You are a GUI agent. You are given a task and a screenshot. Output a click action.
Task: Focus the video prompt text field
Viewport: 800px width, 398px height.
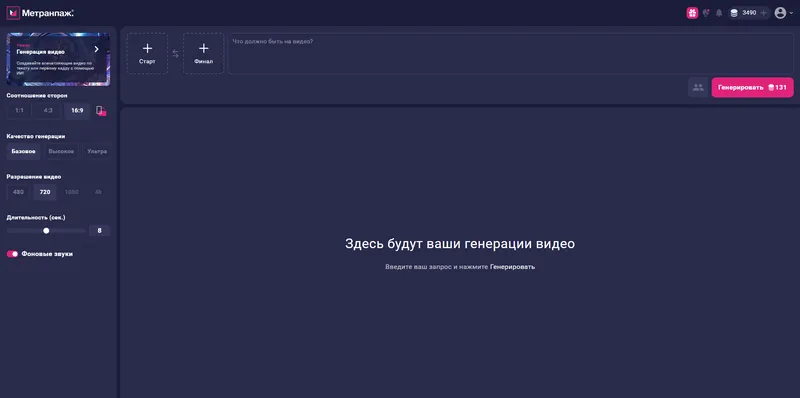pyautogui.click(x=511, y=54)
